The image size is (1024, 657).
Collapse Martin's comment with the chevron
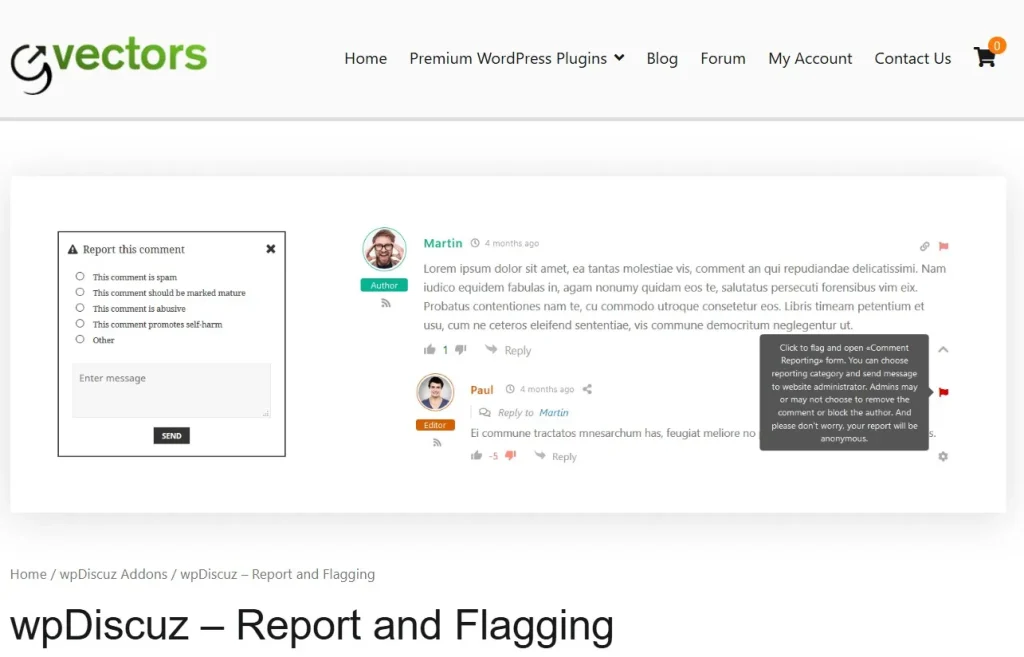[942, 351]
